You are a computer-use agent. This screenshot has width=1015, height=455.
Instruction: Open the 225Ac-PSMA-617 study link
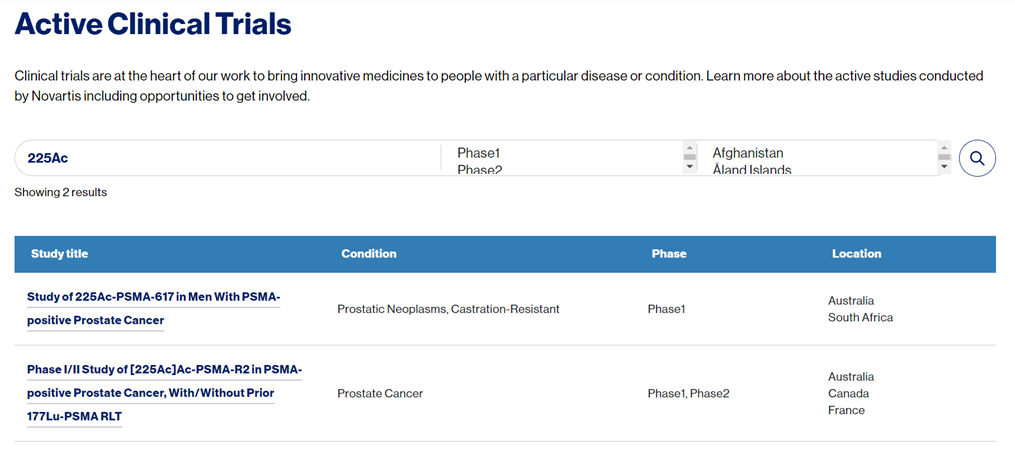(x=153, y=309)
